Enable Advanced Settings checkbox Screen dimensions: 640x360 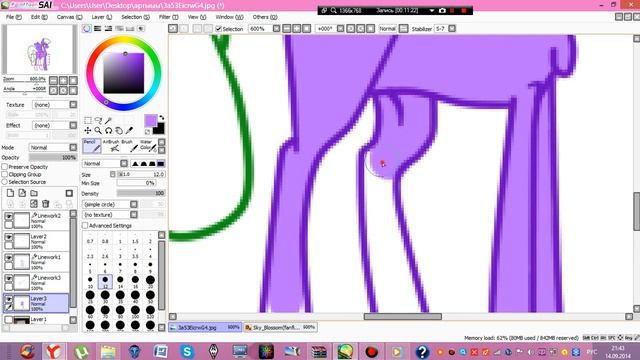pyautogui.click(x=85, y=225)
